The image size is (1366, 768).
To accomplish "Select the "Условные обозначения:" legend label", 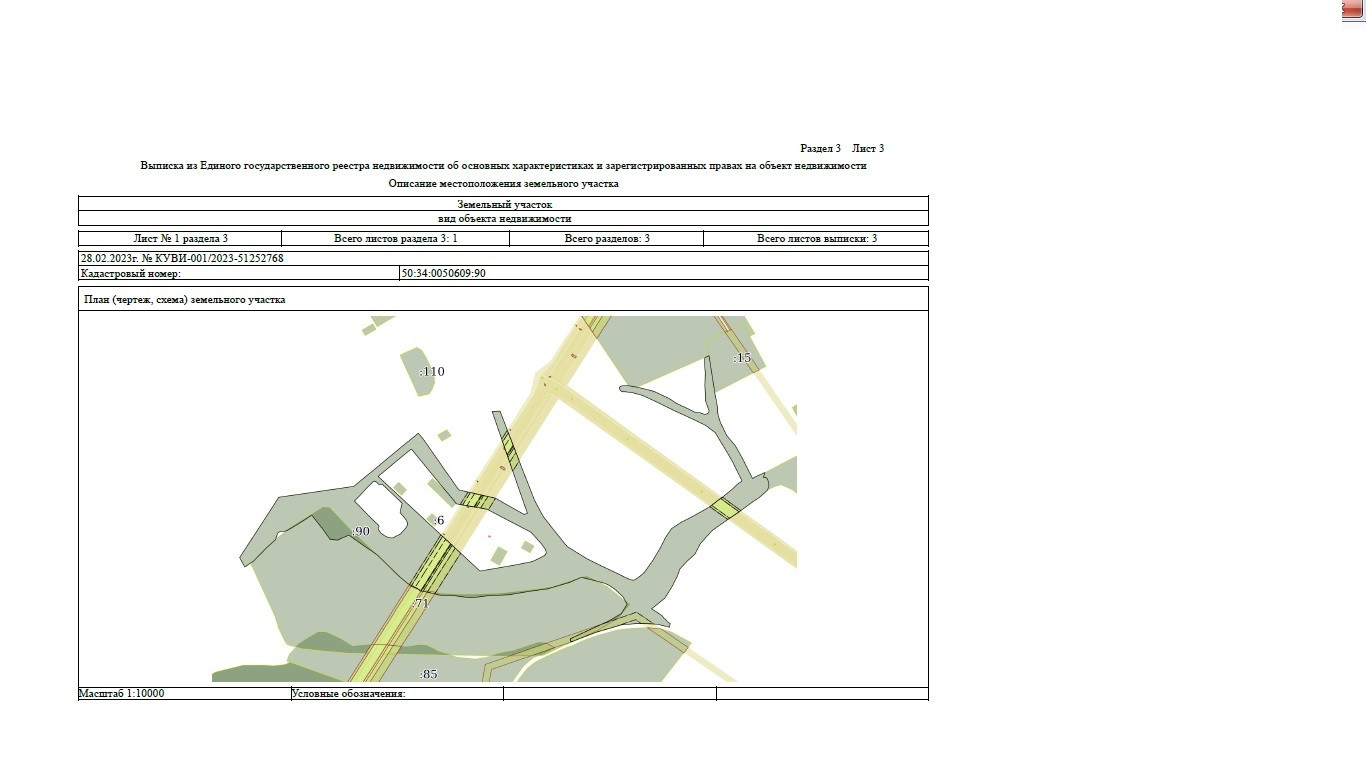I will (349, 694).
